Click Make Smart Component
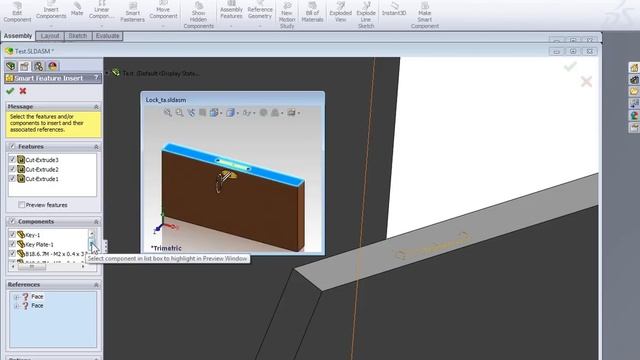This screenshot has height=360, width=640. tap(424, 15)
